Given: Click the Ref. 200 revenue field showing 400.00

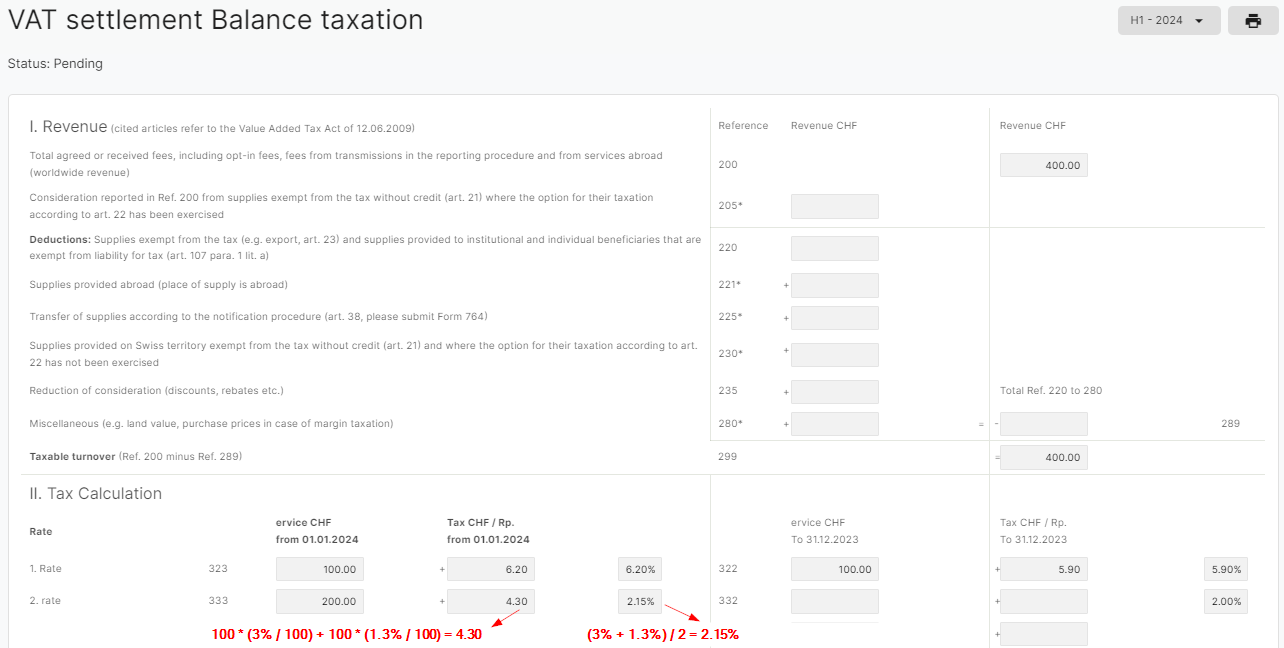Looking at the screenshot, I should pyautogui.click(x=1043, y=165).
